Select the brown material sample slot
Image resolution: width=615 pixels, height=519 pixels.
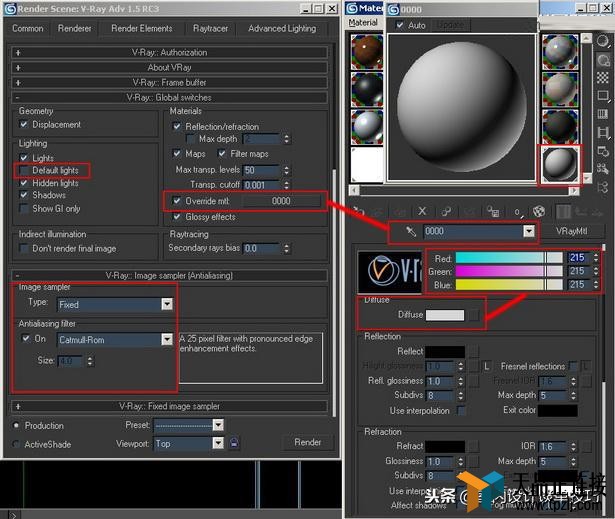point(367,52)
